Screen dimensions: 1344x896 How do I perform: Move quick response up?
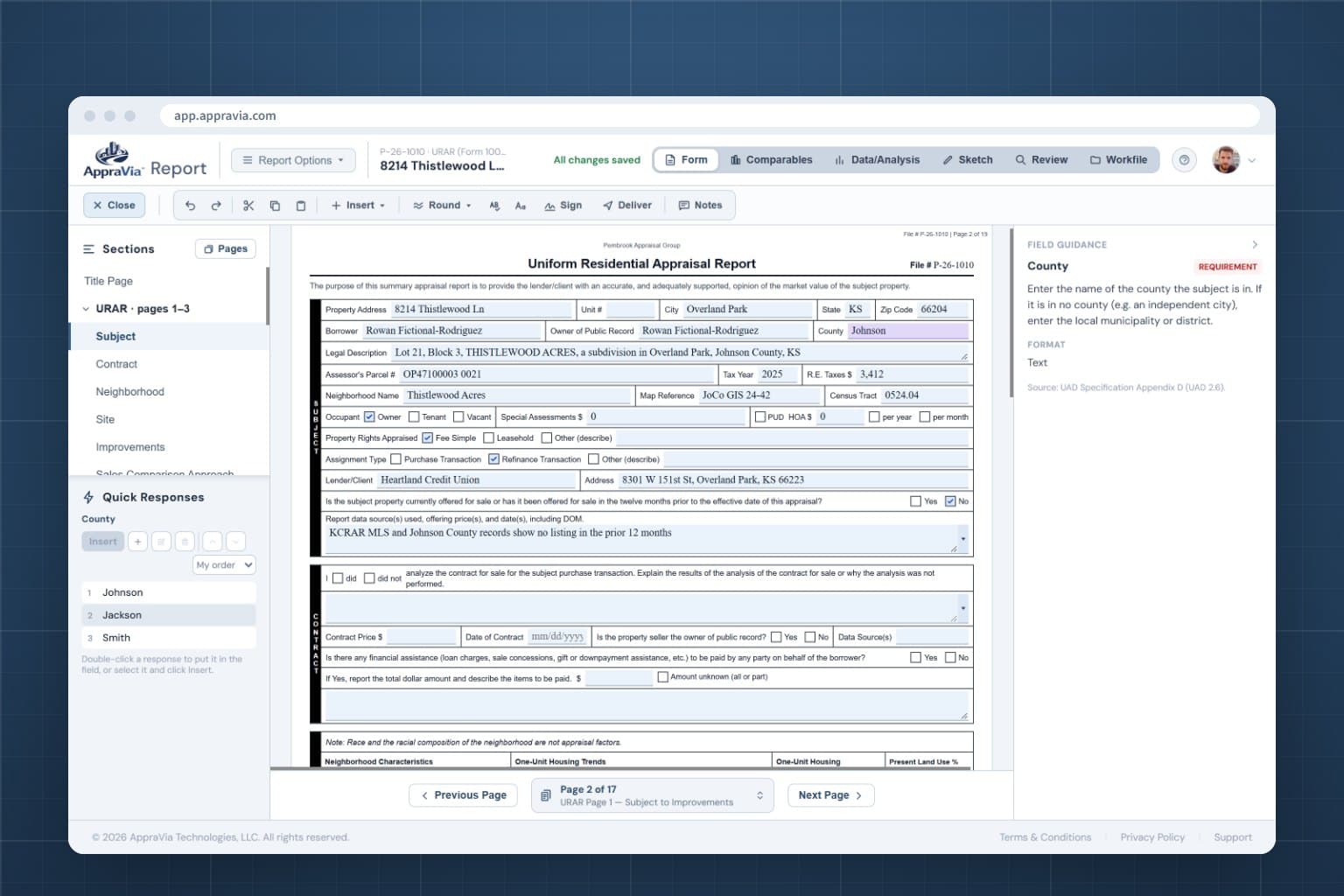(213, 542)
